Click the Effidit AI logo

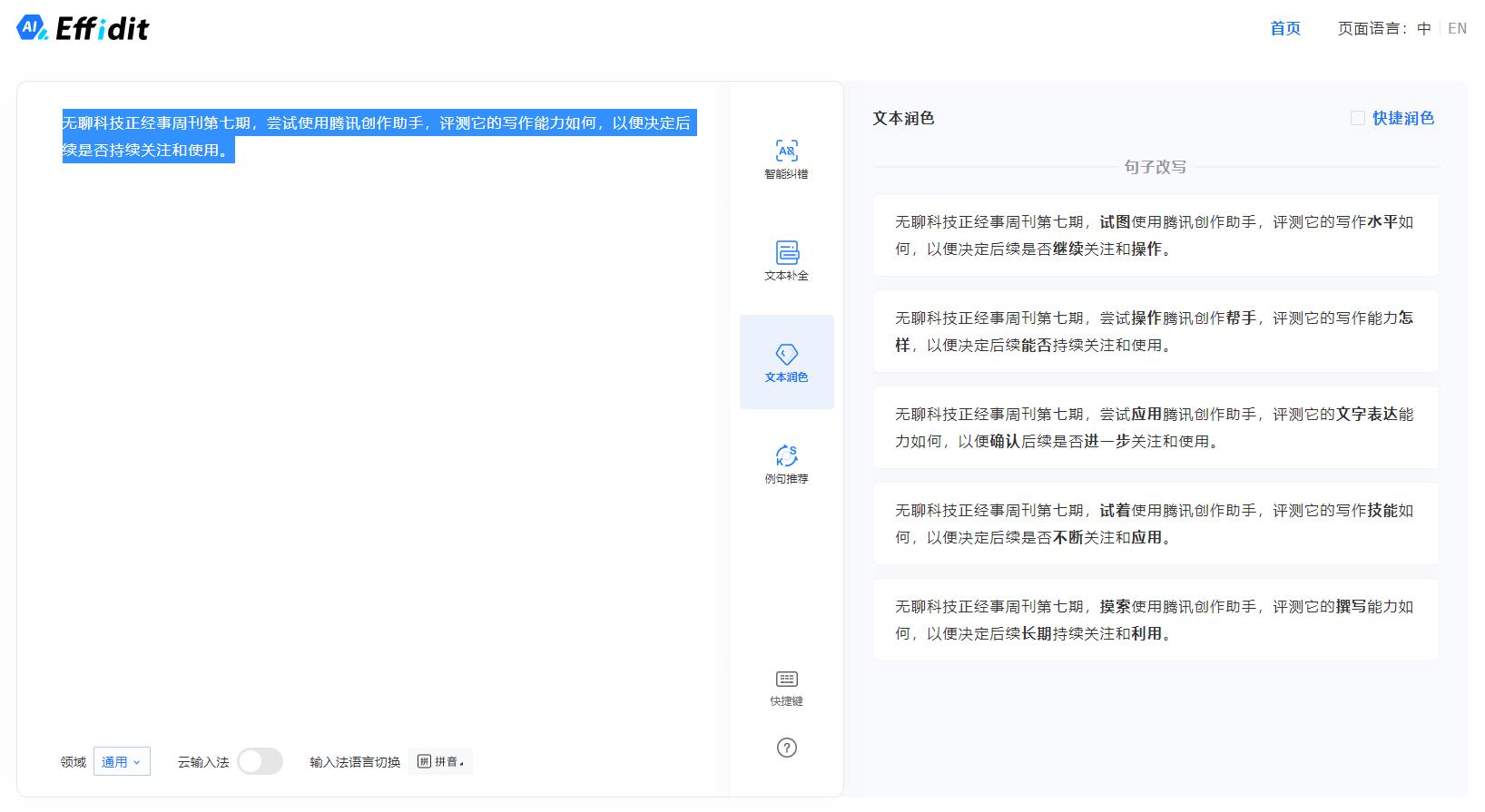pyautogui.click(x=83, y=28)
